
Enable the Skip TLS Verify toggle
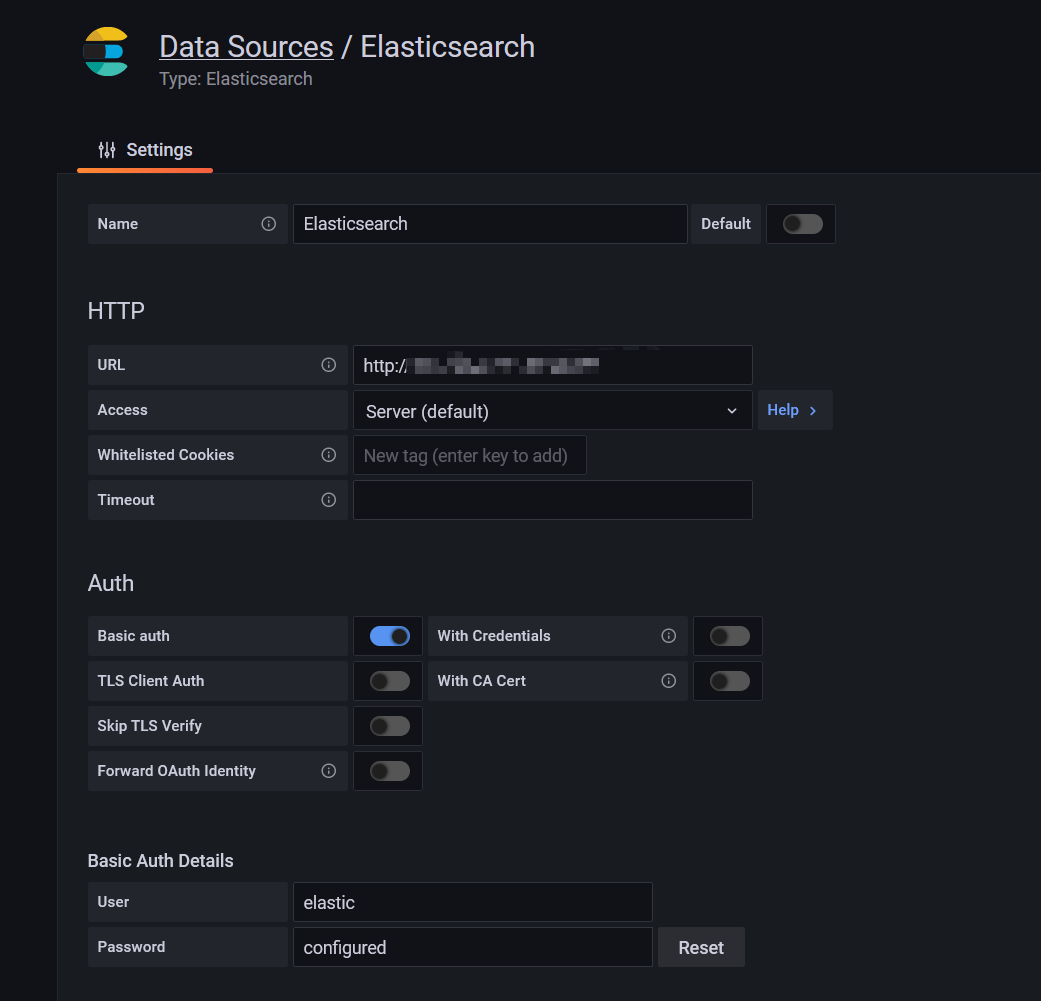389,726
